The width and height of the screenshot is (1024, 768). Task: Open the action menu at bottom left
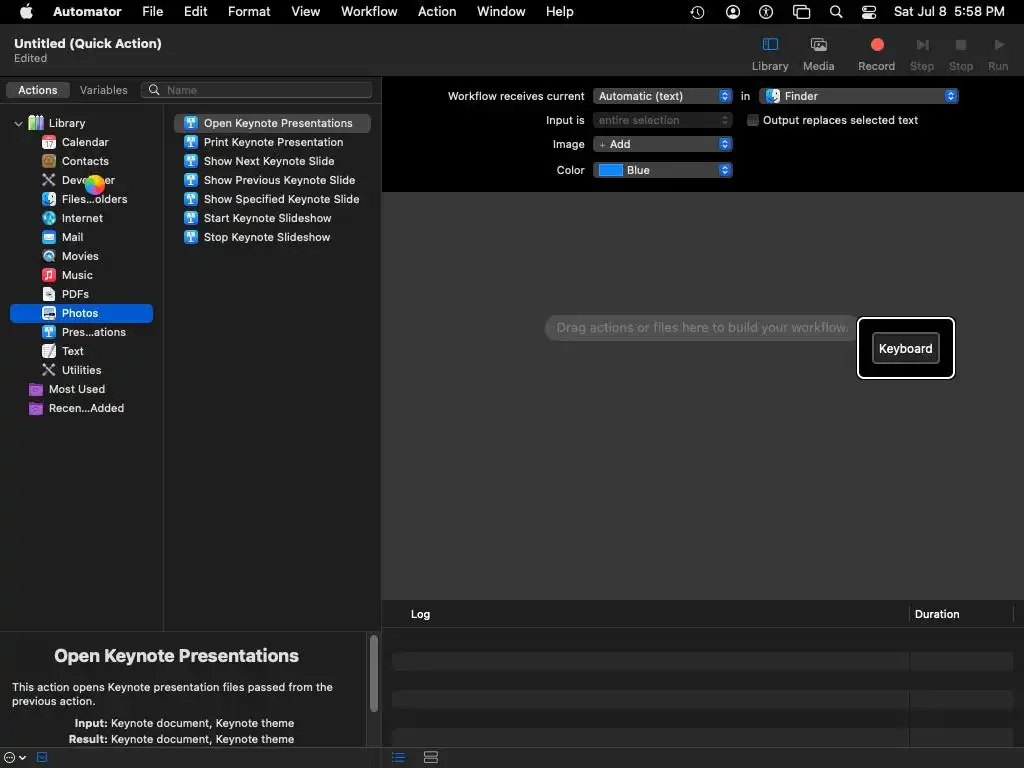tap(15, 757)
